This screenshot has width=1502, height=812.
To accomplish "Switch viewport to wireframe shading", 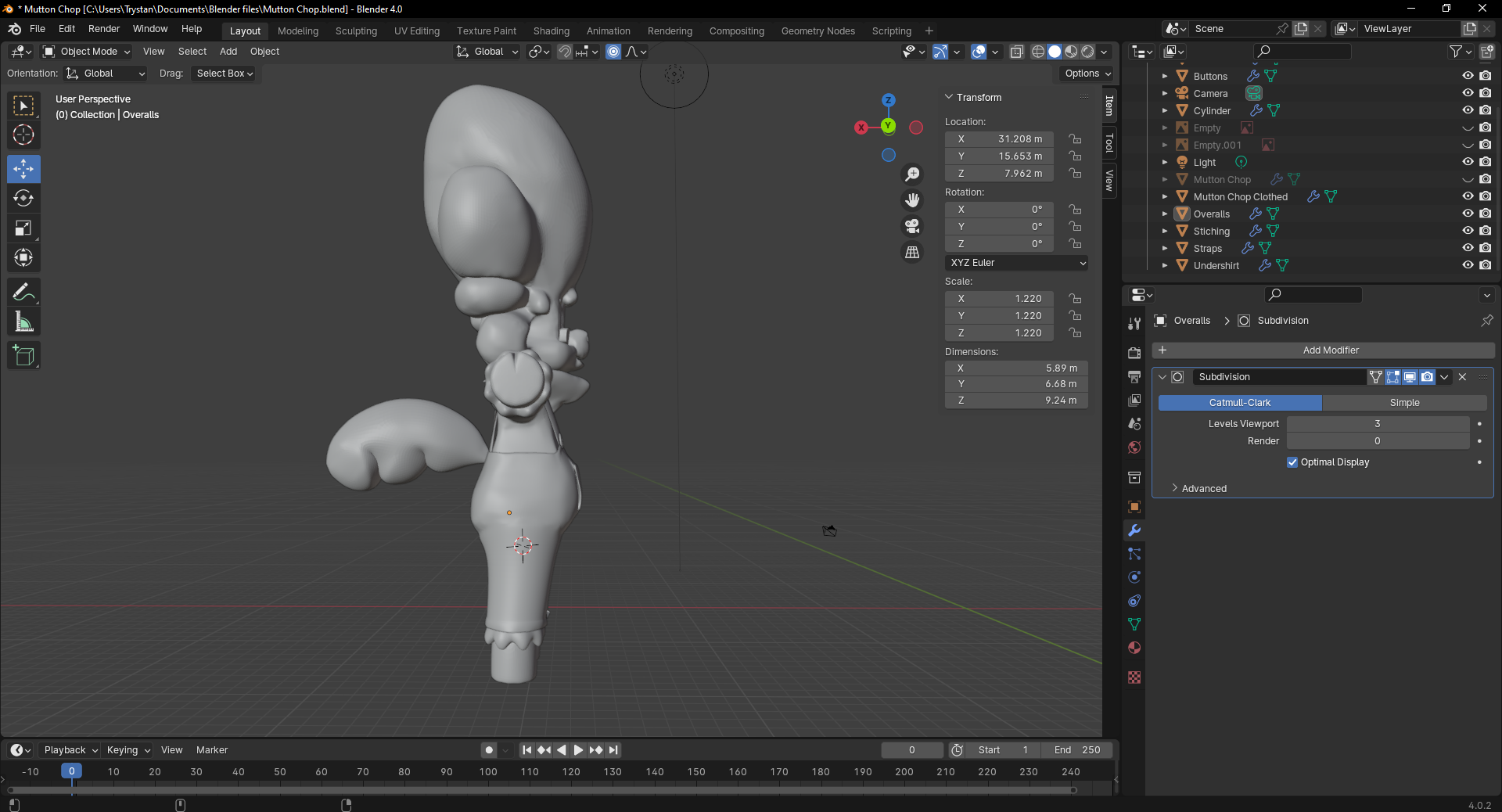I will pyautogui.click(x=1038, y=52).
